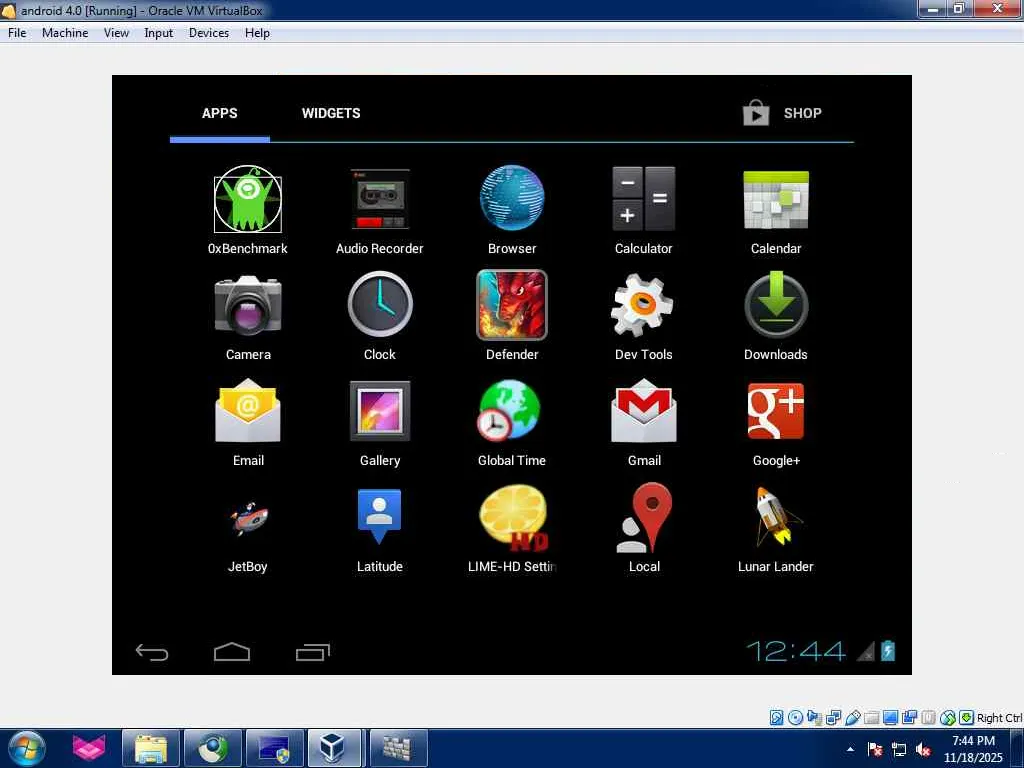Open the Devices menu
The width and height of the screenshot is (1024, 768).
pyautogui.click(x=208, y=33)
